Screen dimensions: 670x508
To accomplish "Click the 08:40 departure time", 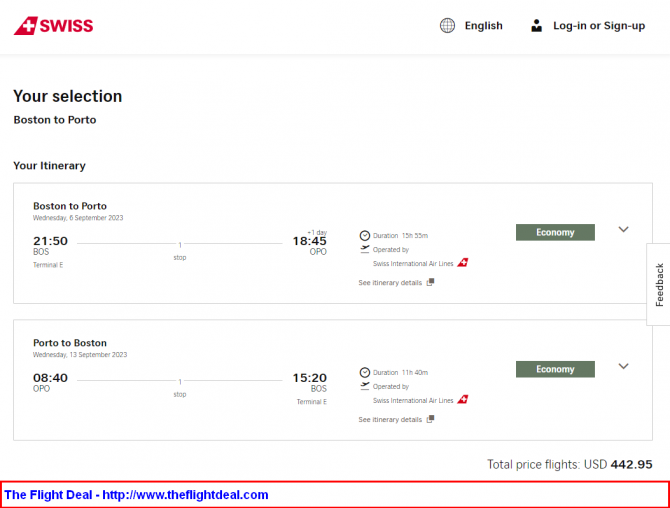I will click(x=50, y=378).
